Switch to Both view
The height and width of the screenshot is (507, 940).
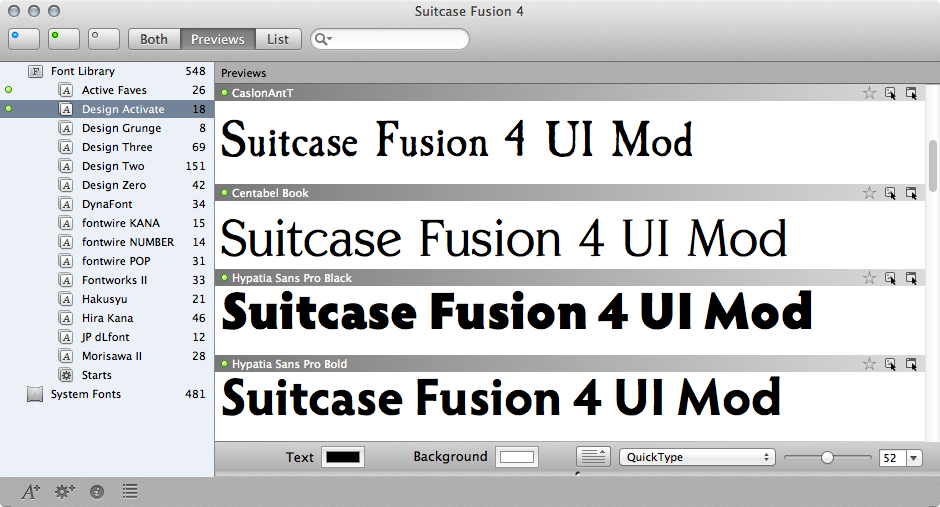[154, 39]
